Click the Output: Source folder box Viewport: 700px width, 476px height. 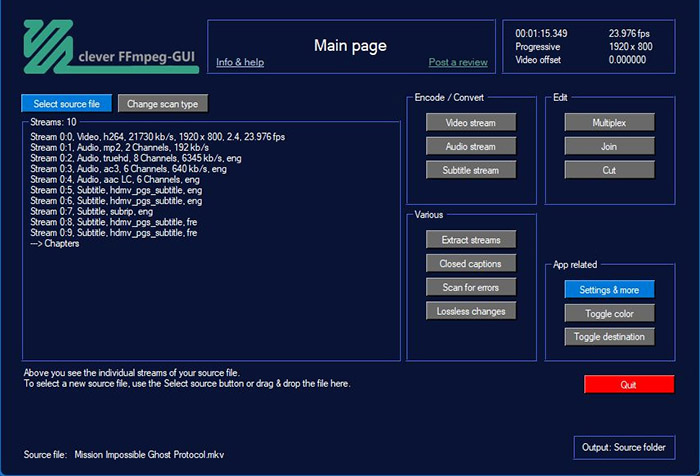pyautogui.click(x=624, y=447)
